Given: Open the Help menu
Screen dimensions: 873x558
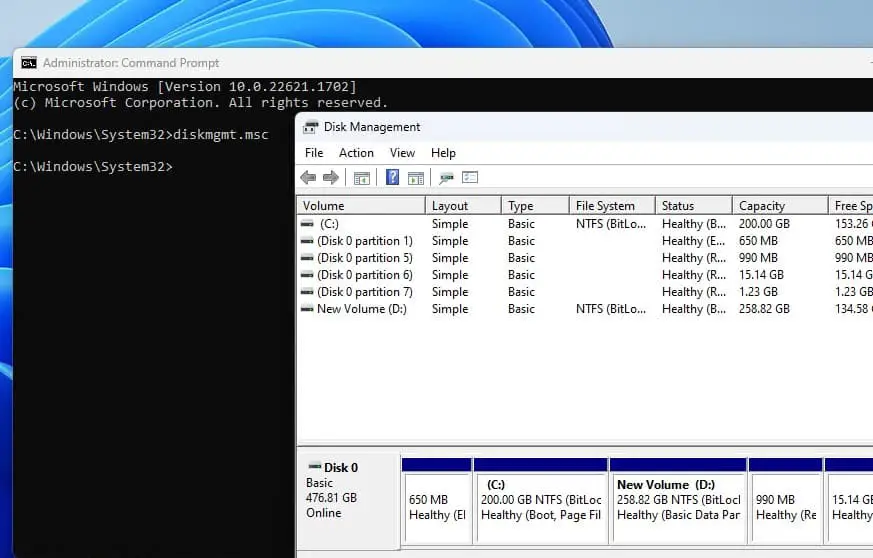Looking at the screenshot, I should point(443,153).
